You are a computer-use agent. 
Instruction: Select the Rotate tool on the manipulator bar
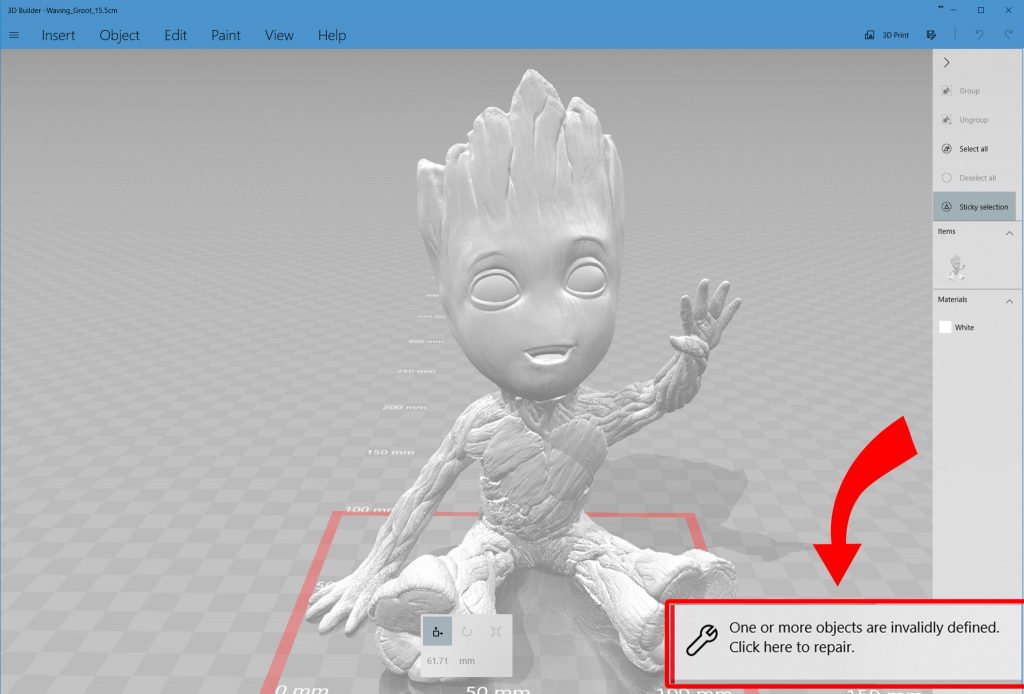pos(467,630)
